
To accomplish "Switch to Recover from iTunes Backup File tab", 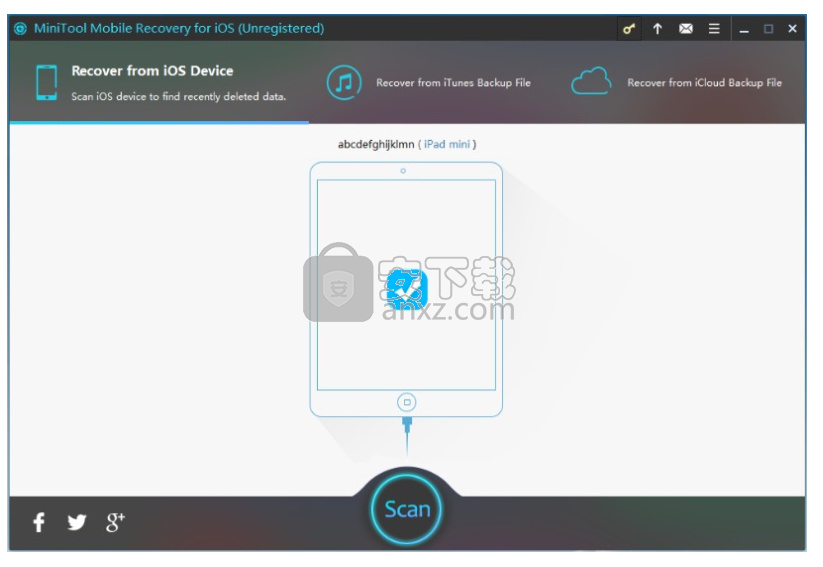I will click(429, 82).
